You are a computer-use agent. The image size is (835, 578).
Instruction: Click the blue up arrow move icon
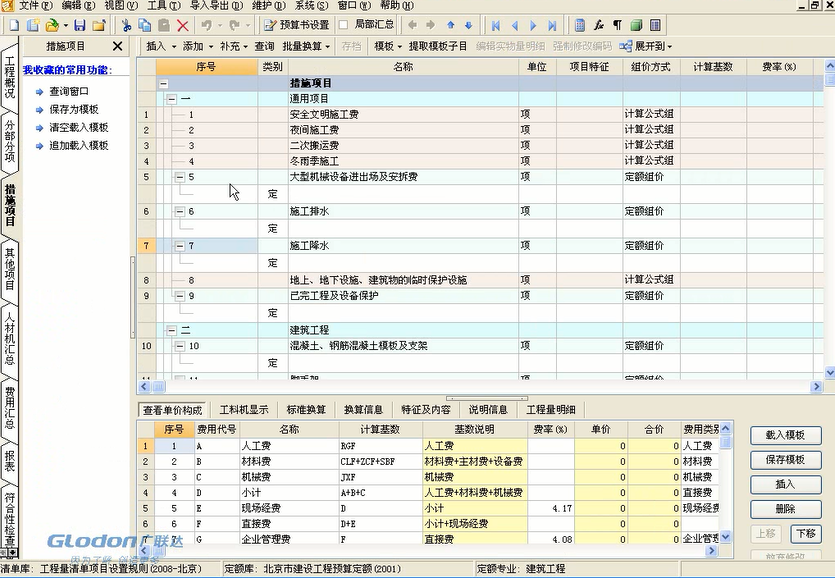(450, 25)
